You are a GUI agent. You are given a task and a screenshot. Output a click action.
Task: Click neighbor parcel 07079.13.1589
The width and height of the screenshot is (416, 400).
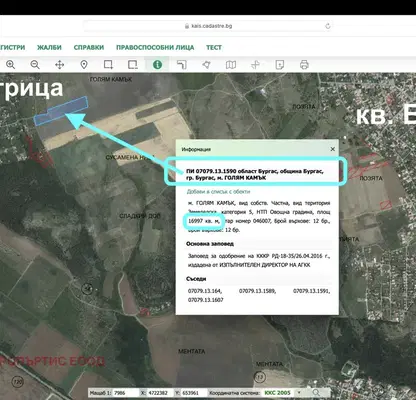click(257, 291)
